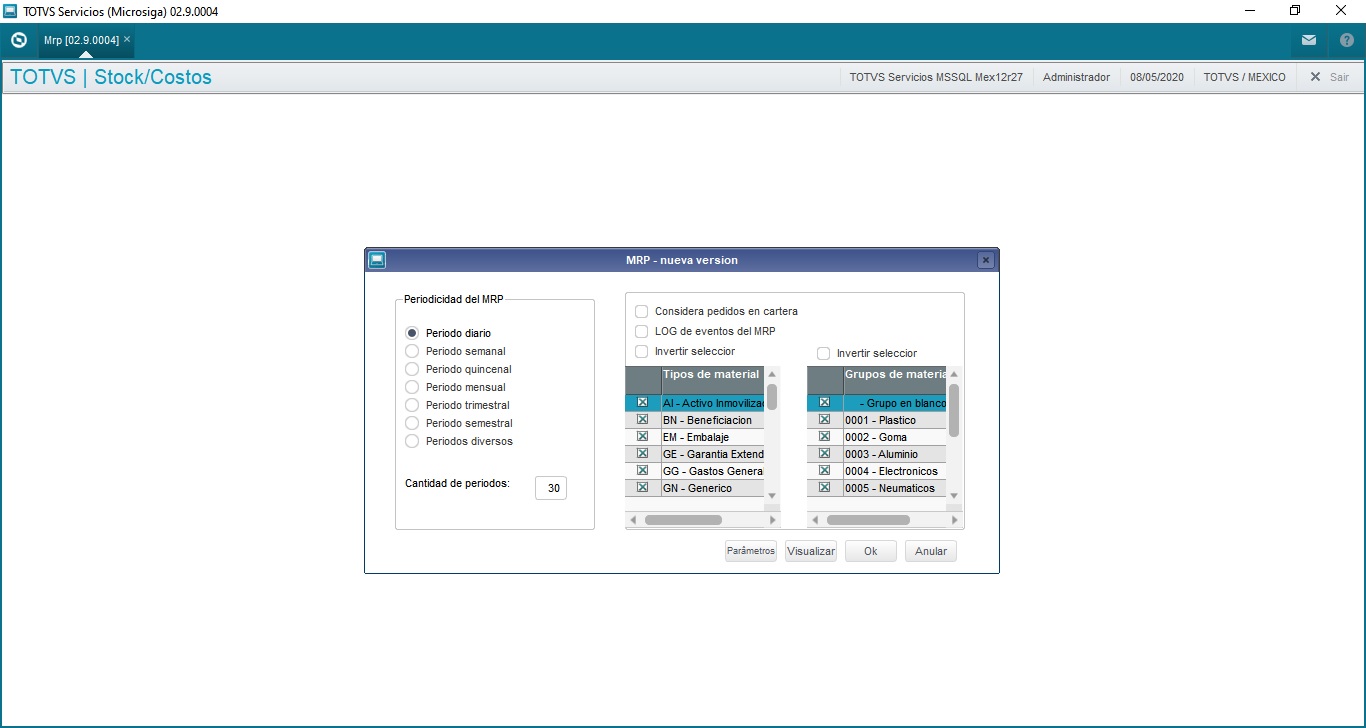Image resolution: width=1366 pixels, height=728 pixels.
Task: Close the Mrp [02.9.0004] tab
Action: pyautogui.click(x=127, y=39)
